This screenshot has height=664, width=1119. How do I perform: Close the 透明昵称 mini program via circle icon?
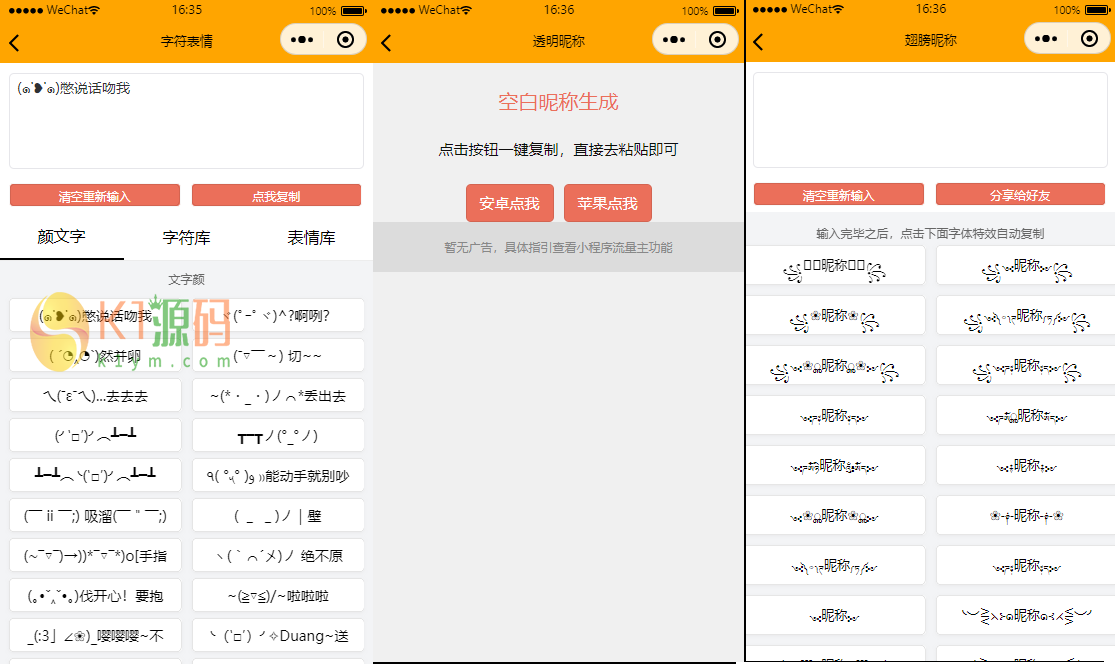pos(717,40)
